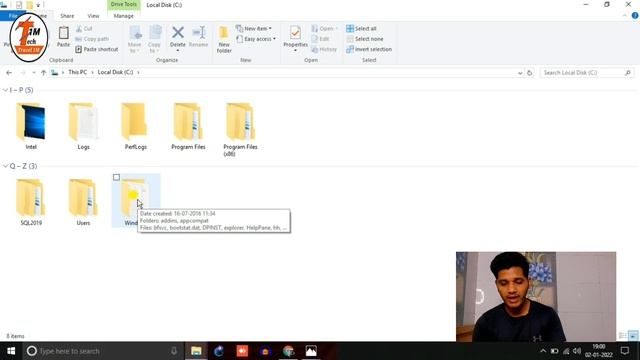The height and width of the screenshot is (360, 640).
Task: Click the Edit button in Open group
Action: pyautogui.click(x=320, y=39)
